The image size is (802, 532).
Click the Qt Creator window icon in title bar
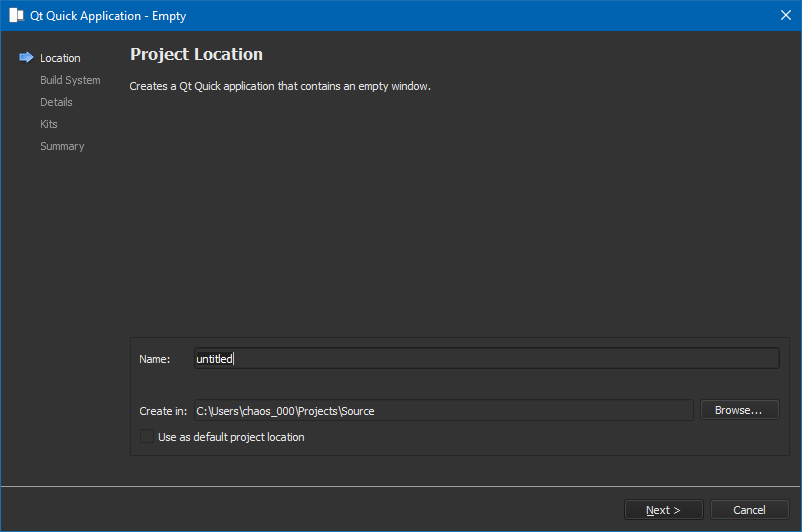(x=16, y=15)
